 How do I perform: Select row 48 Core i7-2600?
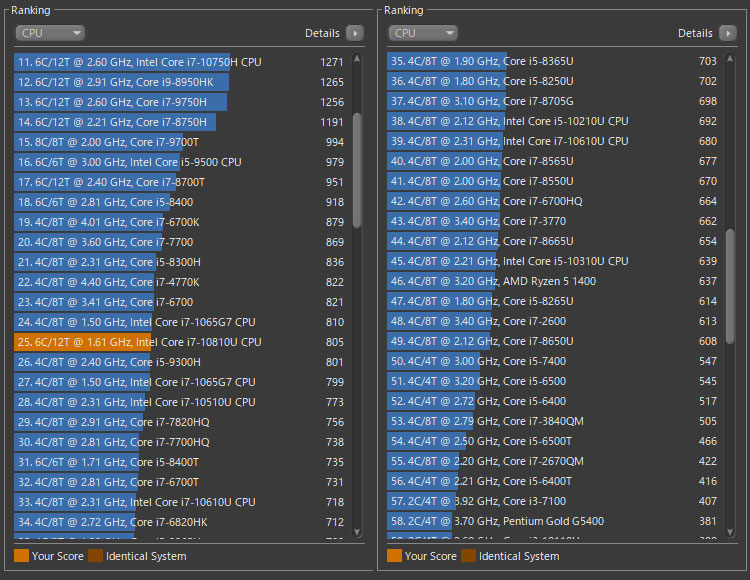[x=553, y=321]
